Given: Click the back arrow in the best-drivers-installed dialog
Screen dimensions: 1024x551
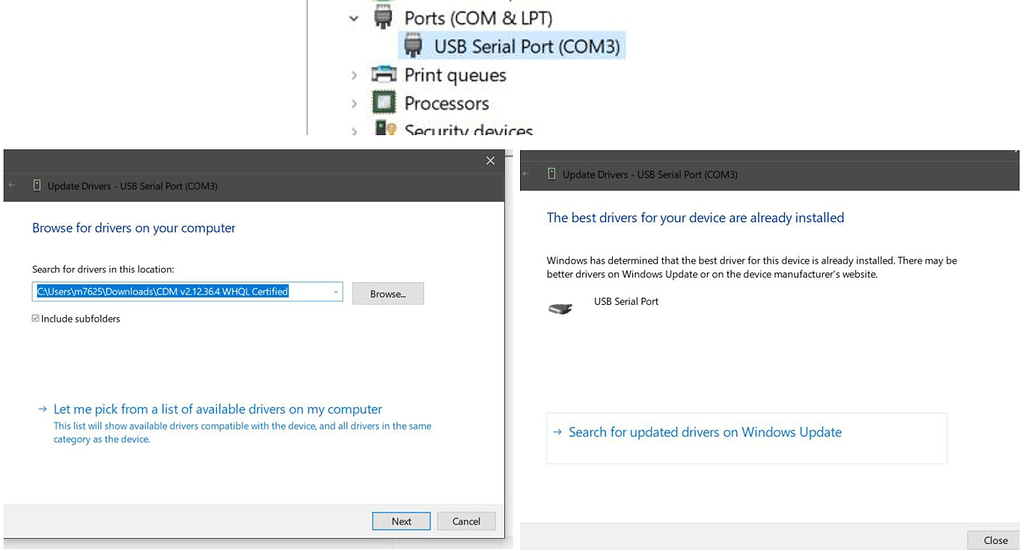Looking at the screenshot, I should 527,174.
